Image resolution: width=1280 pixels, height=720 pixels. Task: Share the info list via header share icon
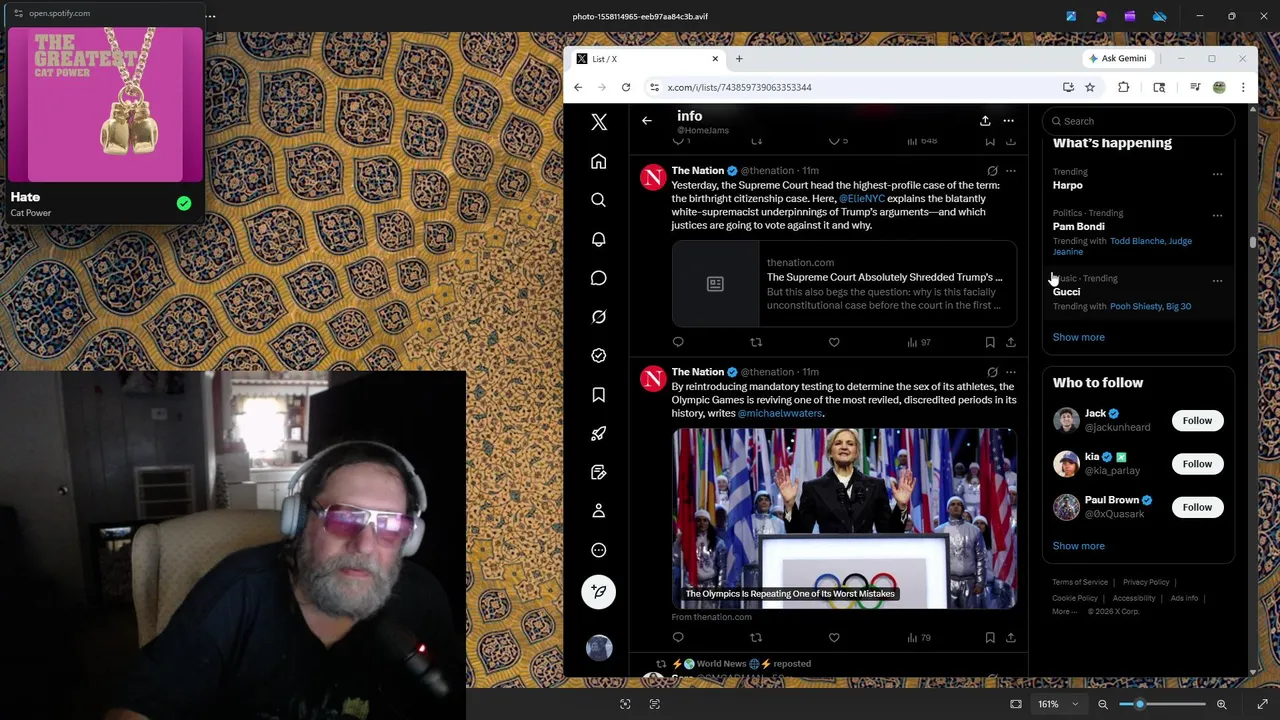tap(985, 121)
